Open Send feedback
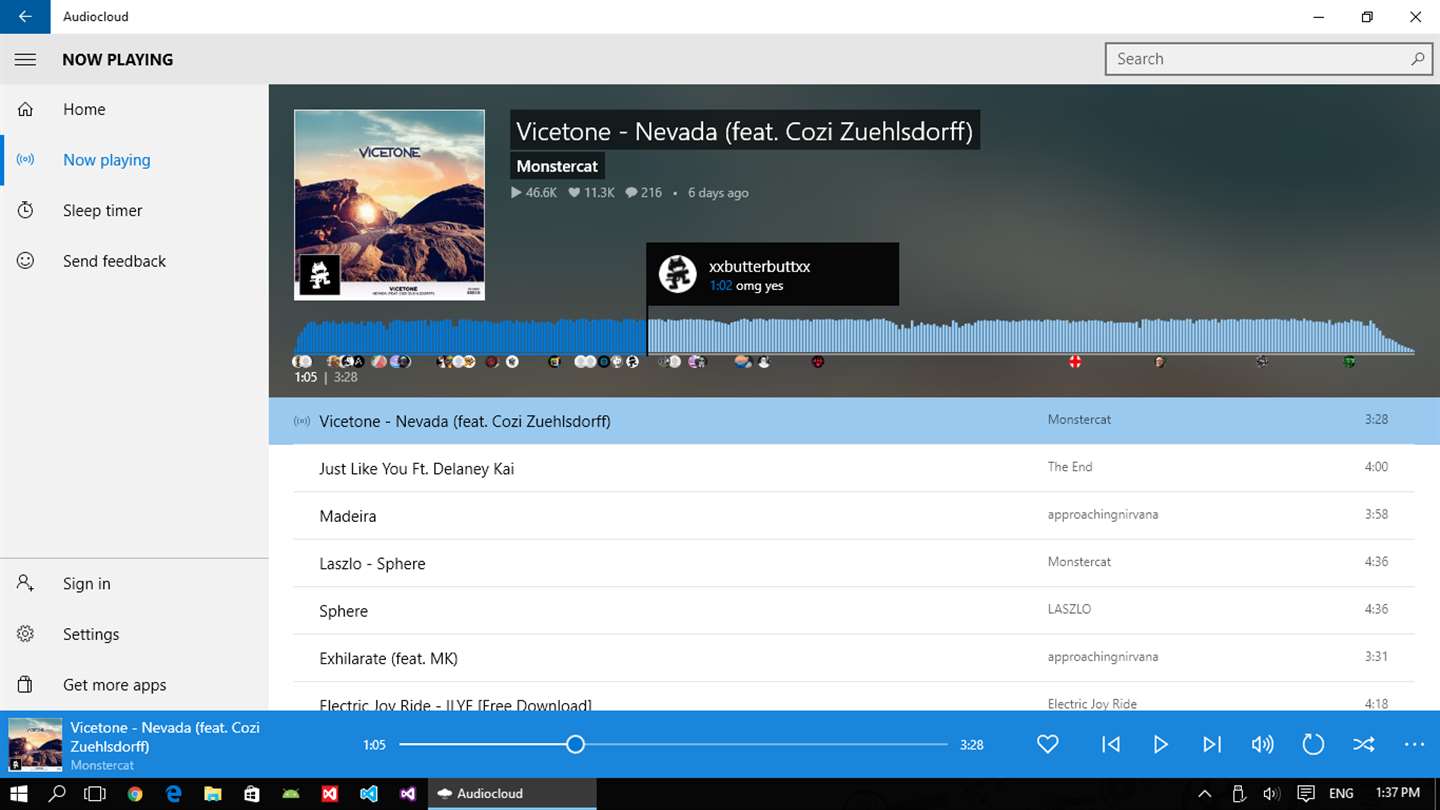1440x810 pixels. [x=134, y=261]
